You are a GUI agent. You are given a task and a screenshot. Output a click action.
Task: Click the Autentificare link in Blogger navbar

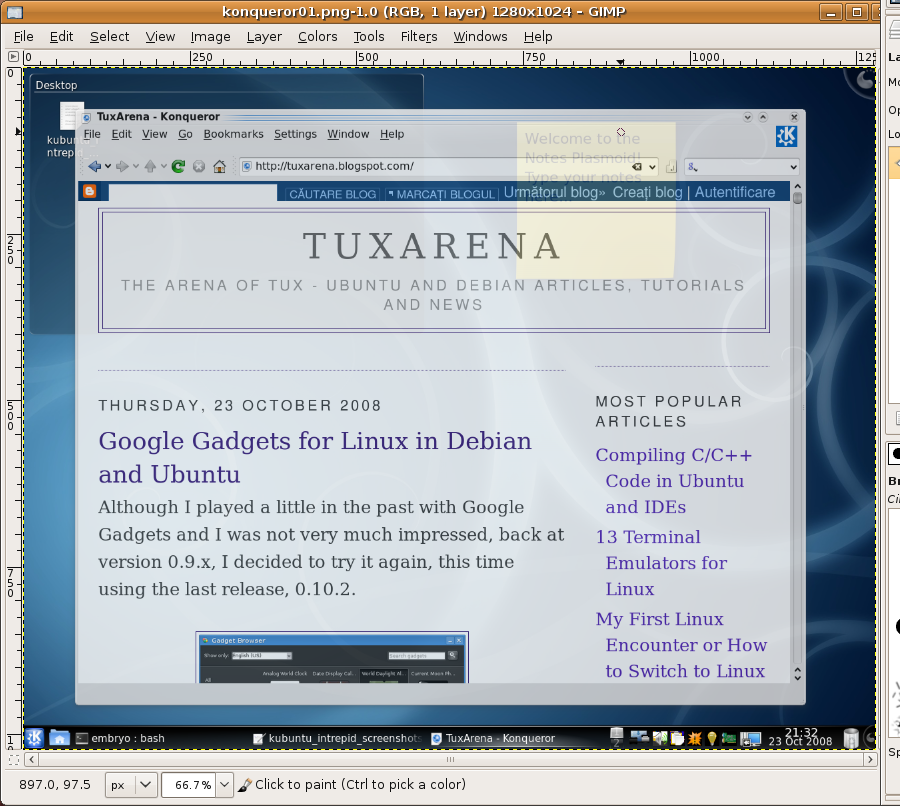pyautogui.click(x=735, y=192)
